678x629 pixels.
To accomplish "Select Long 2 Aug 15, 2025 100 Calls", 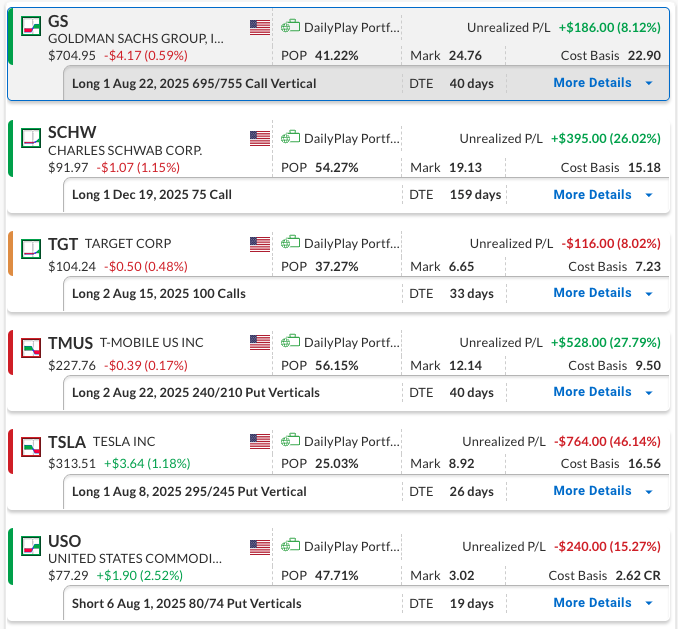I will 159,294.
